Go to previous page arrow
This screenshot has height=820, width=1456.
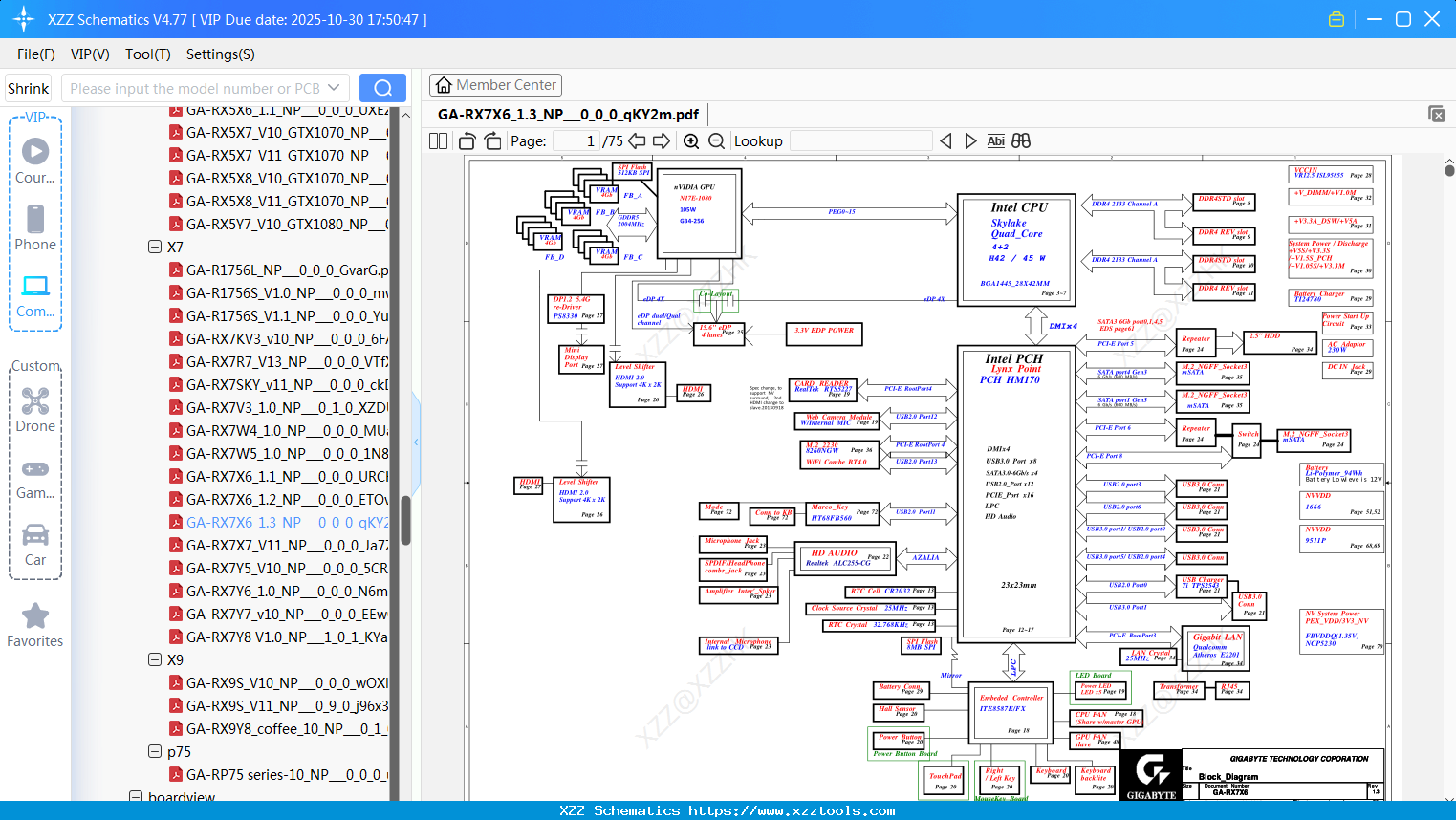tap(638, 140)
